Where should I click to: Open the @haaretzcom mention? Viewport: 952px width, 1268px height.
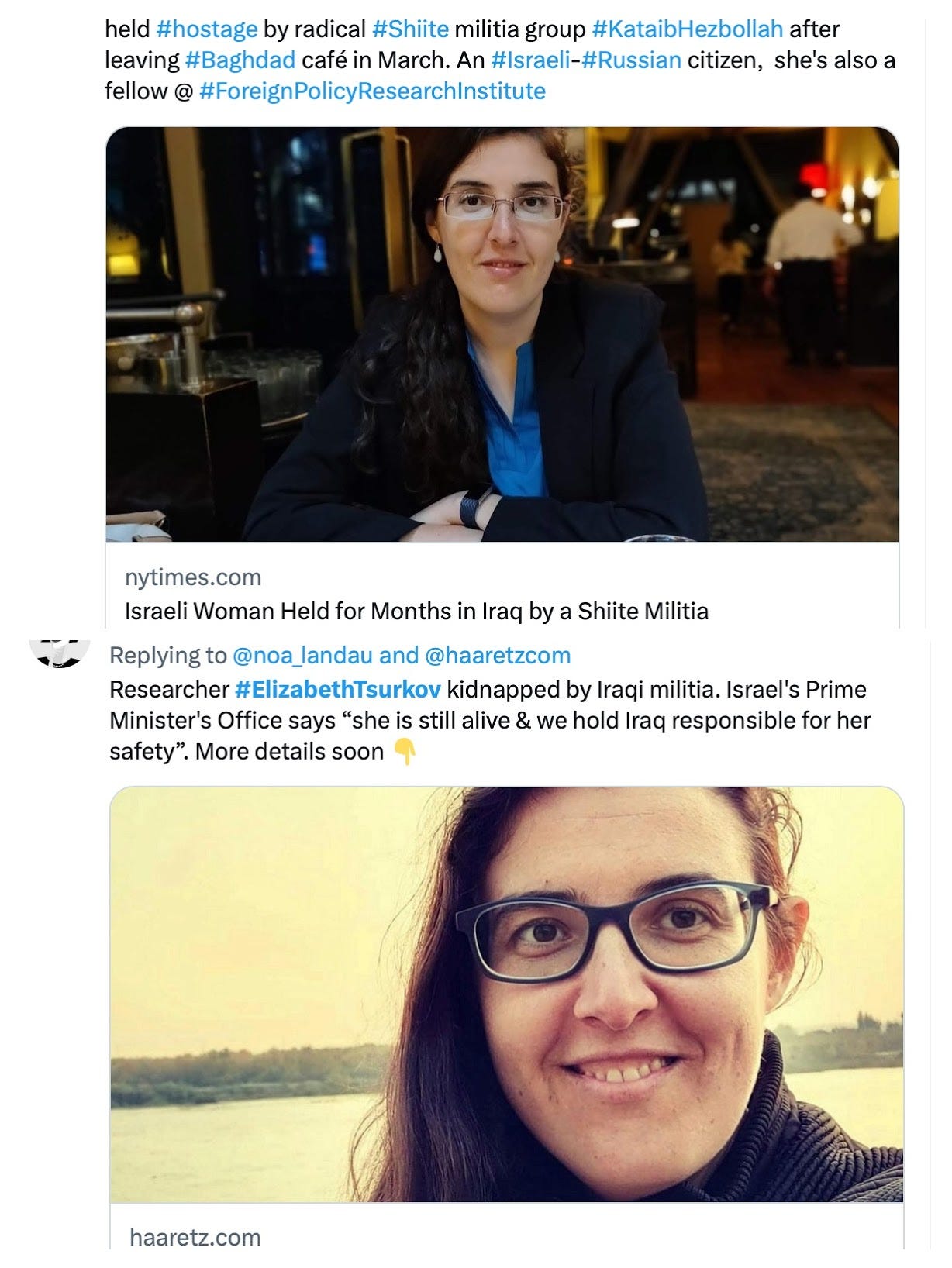[498, 656]
